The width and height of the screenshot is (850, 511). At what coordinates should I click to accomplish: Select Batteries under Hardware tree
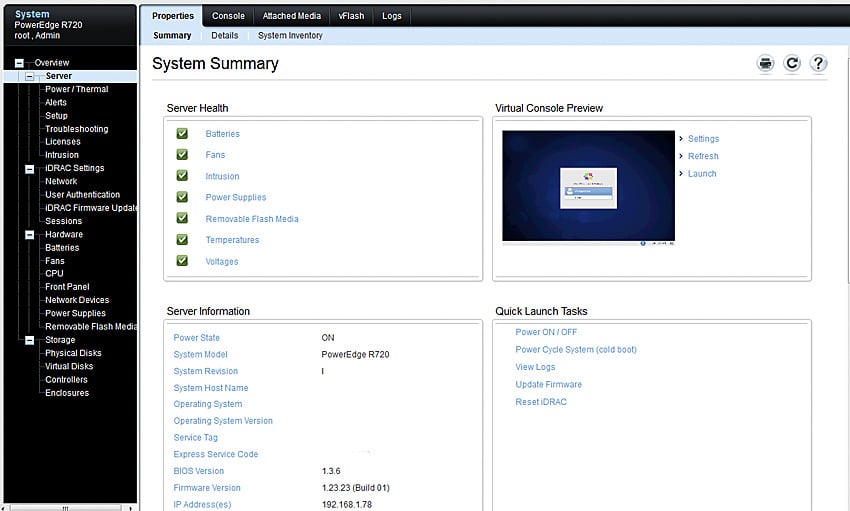[62, 248]
